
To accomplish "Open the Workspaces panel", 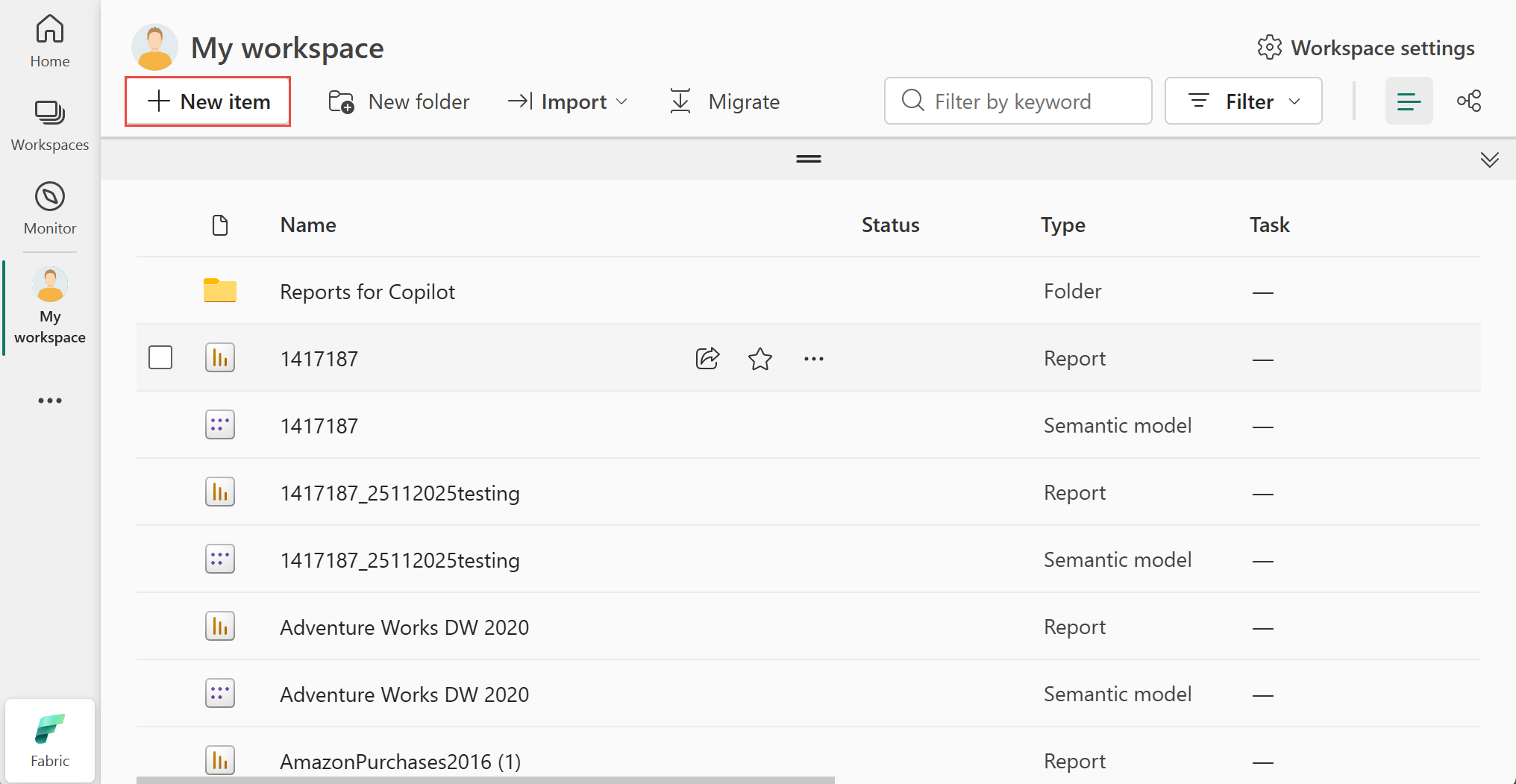I will (50, 125).
